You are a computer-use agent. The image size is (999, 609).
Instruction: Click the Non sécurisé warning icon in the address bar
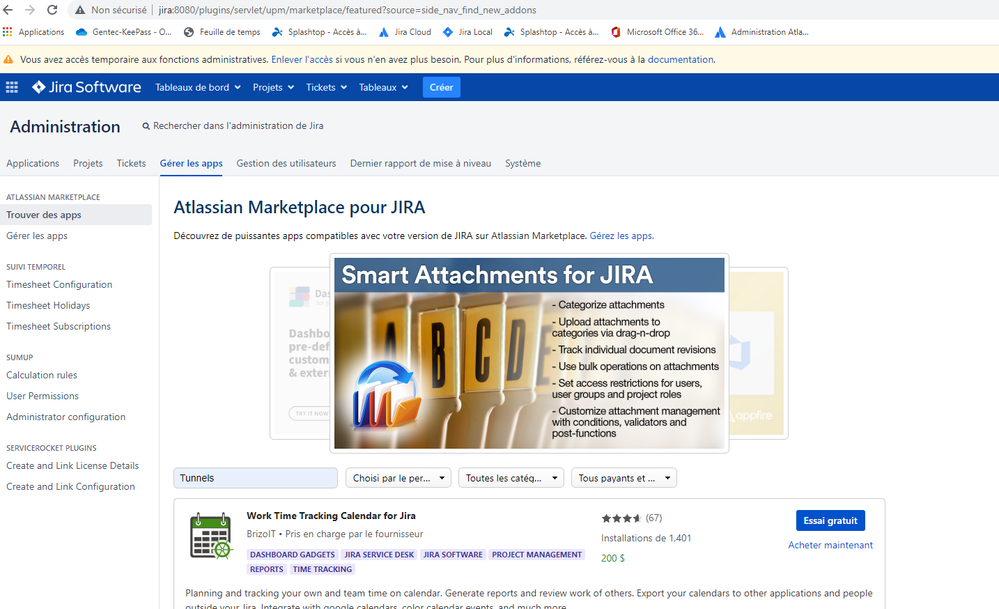coord(80,10)
